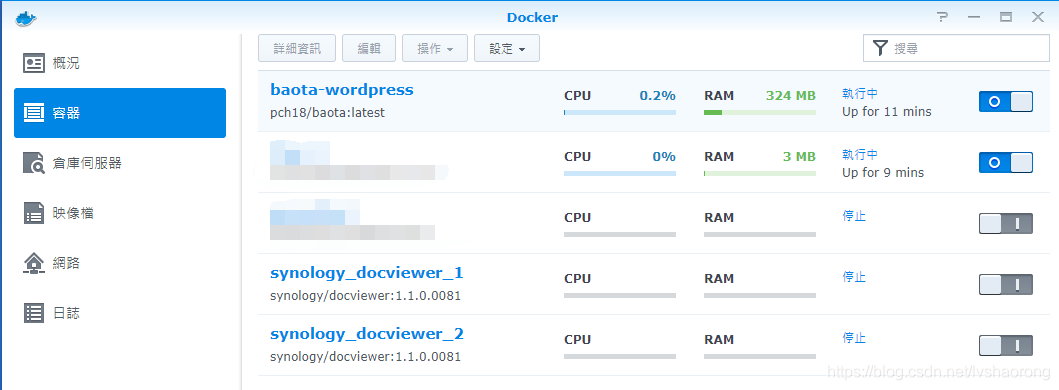Select the 容器 container section
The image size is (1059, 390).
pyautogui.click(x=120, y=113)
